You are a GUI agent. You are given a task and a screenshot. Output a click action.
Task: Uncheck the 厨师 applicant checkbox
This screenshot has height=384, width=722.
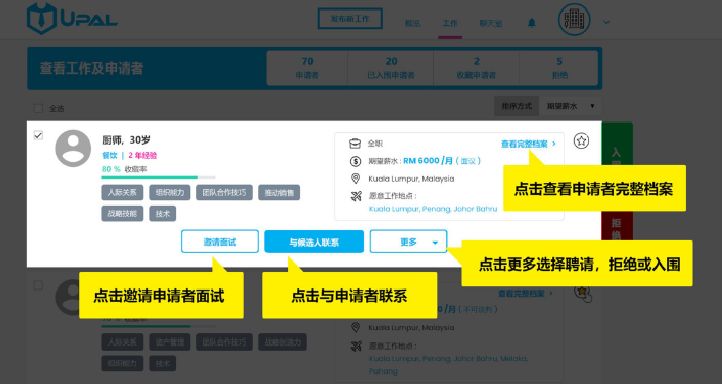coord(38,135)
